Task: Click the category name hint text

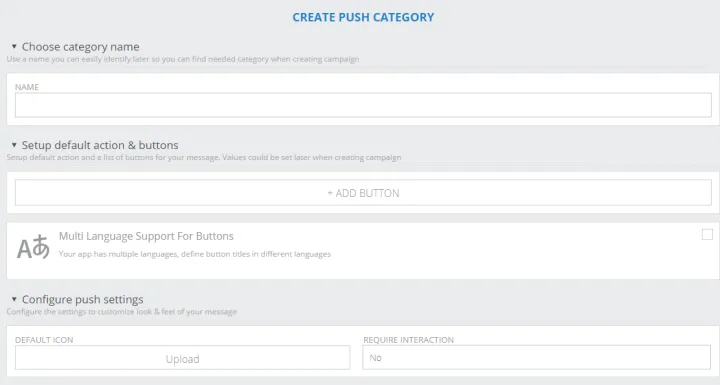Action: tap(183, 59)
